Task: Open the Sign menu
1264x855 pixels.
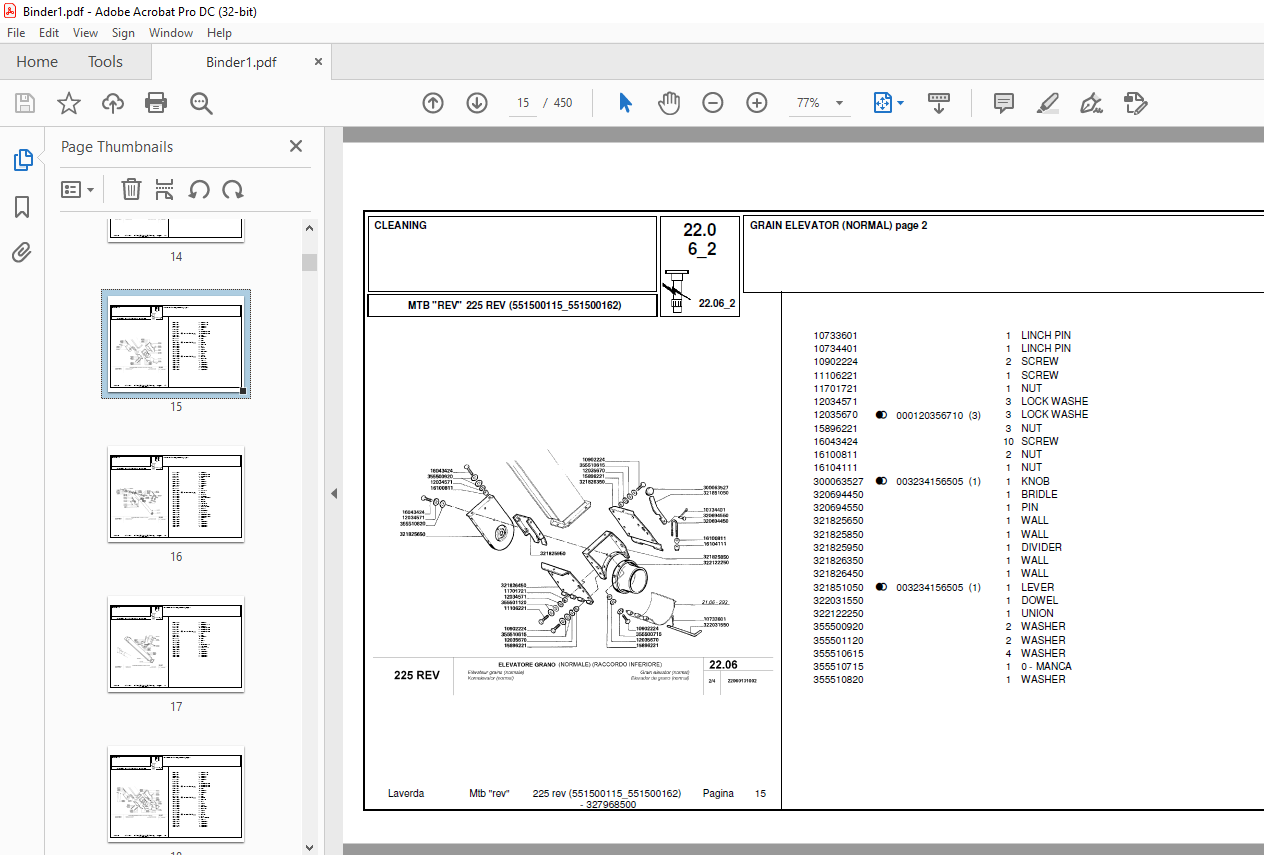Action: (123, 33)
